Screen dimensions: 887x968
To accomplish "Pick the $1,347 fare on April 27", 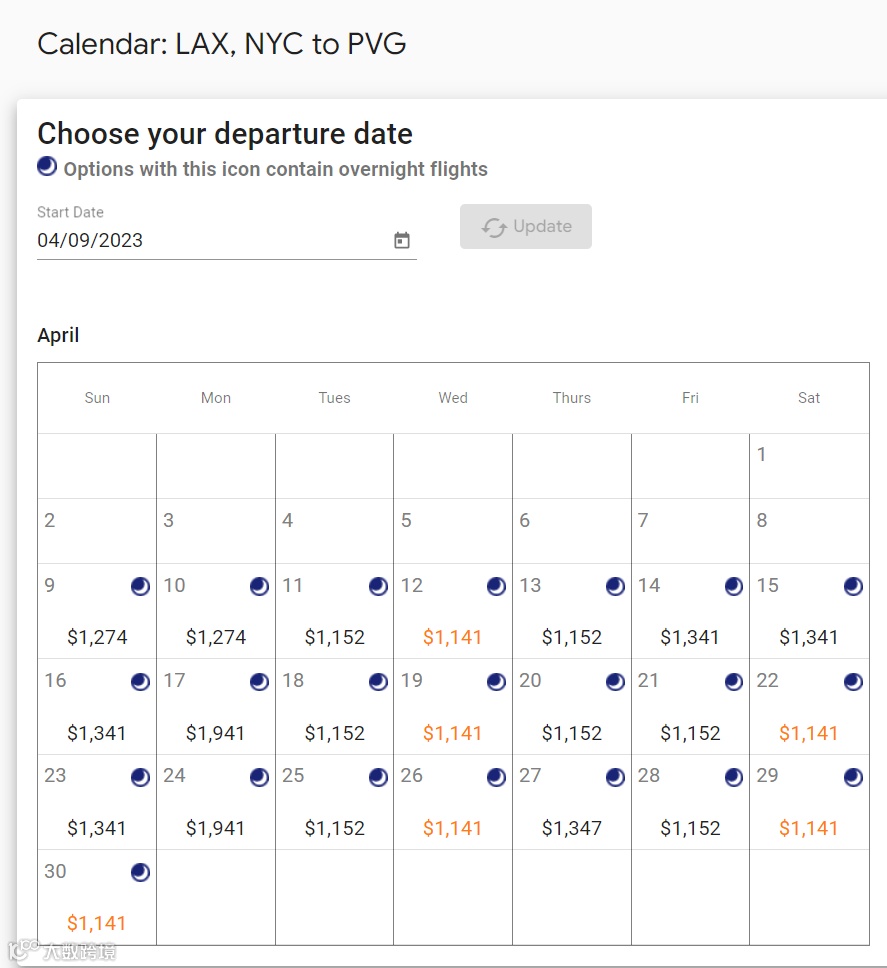I will click(x=571, y=828).
